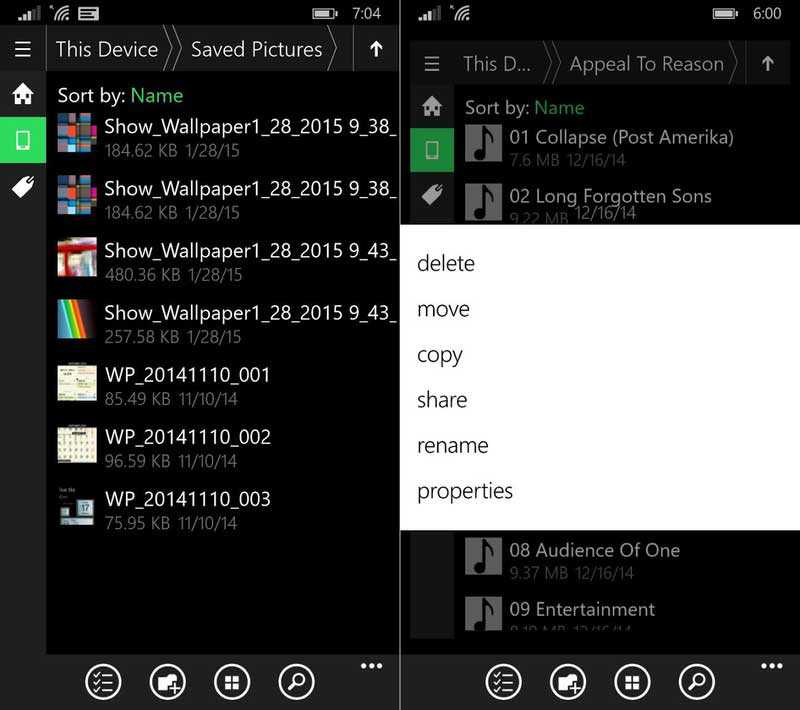Switch view with the grid icon

point(235,681)
